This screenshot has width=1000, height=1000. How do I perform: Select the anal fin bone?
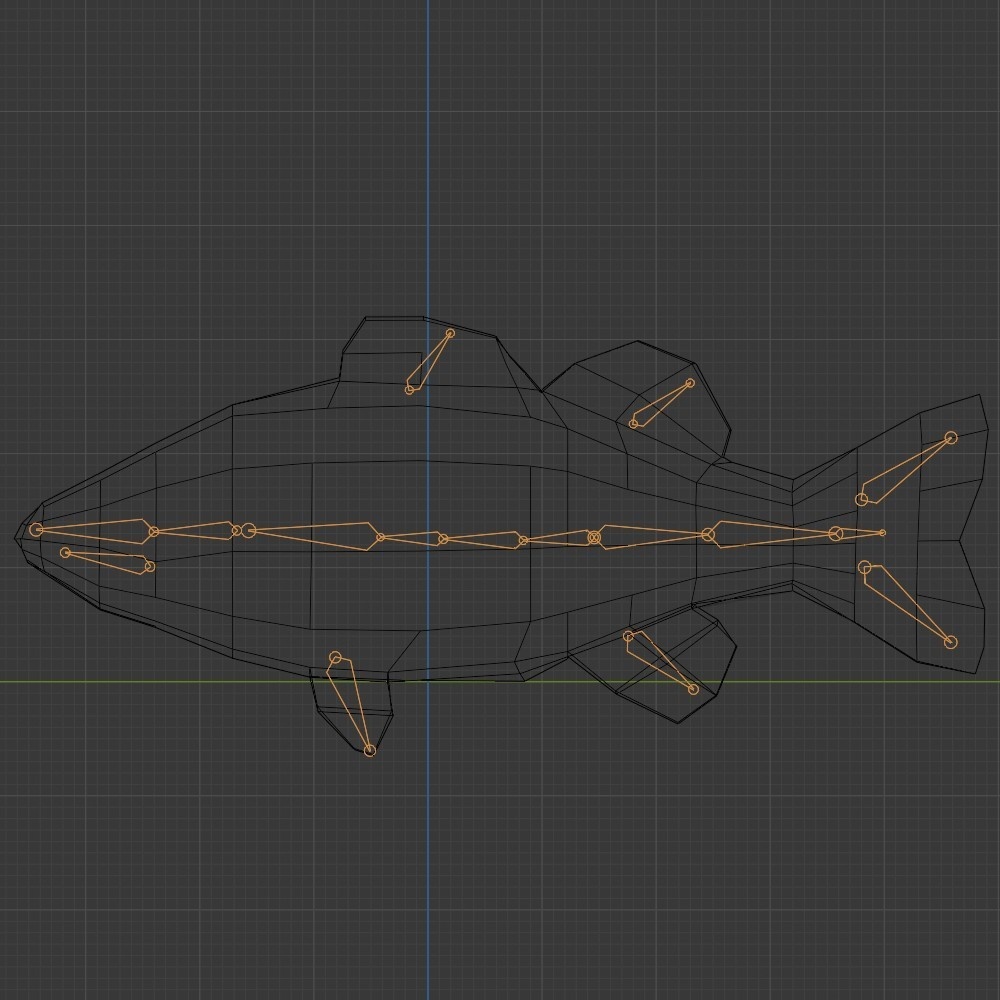tap(660, 660)
